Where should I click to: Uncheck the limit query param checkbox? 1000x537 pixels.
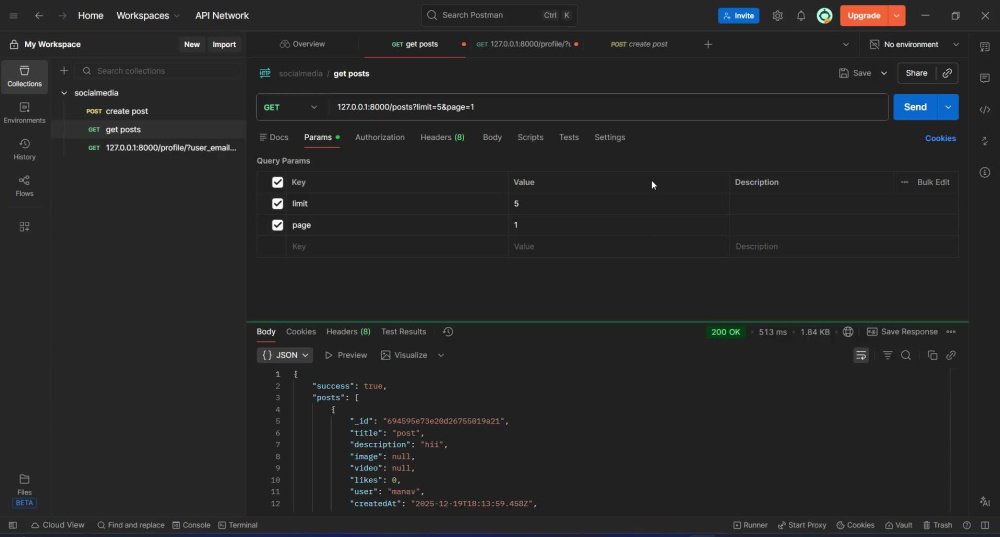pyautogui.click(x=277, y=203)
